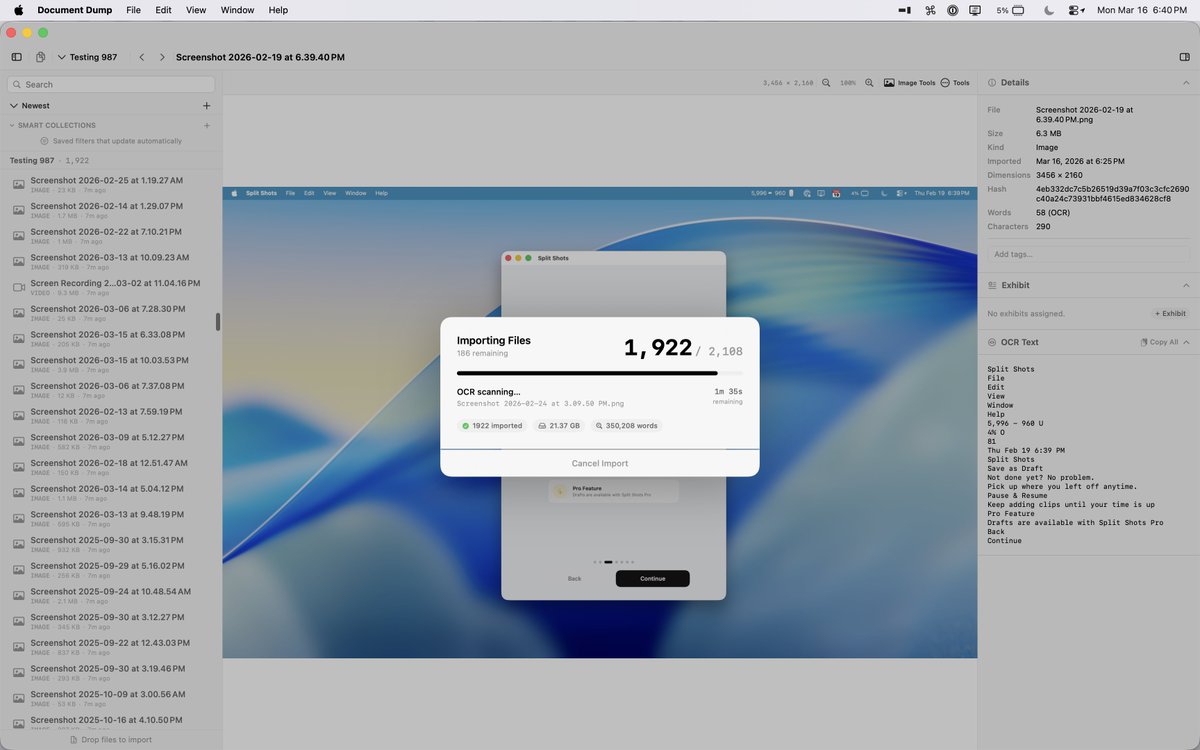Open the File menu
This screenshot has width=1200, height=750.
133,10
